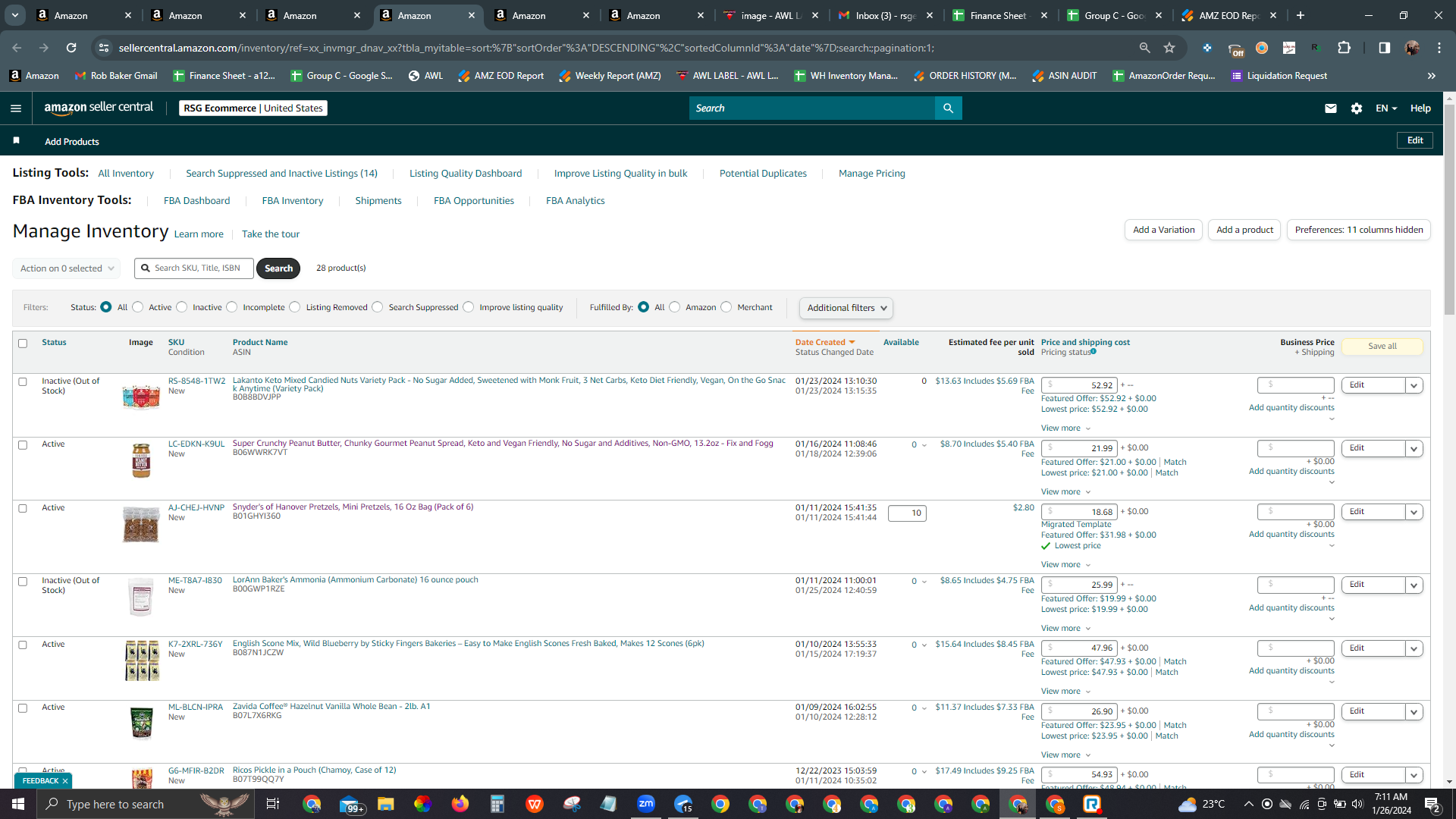Select the Inactive status radio filter
Screen dimensions: 1456x819
[181, 307]
